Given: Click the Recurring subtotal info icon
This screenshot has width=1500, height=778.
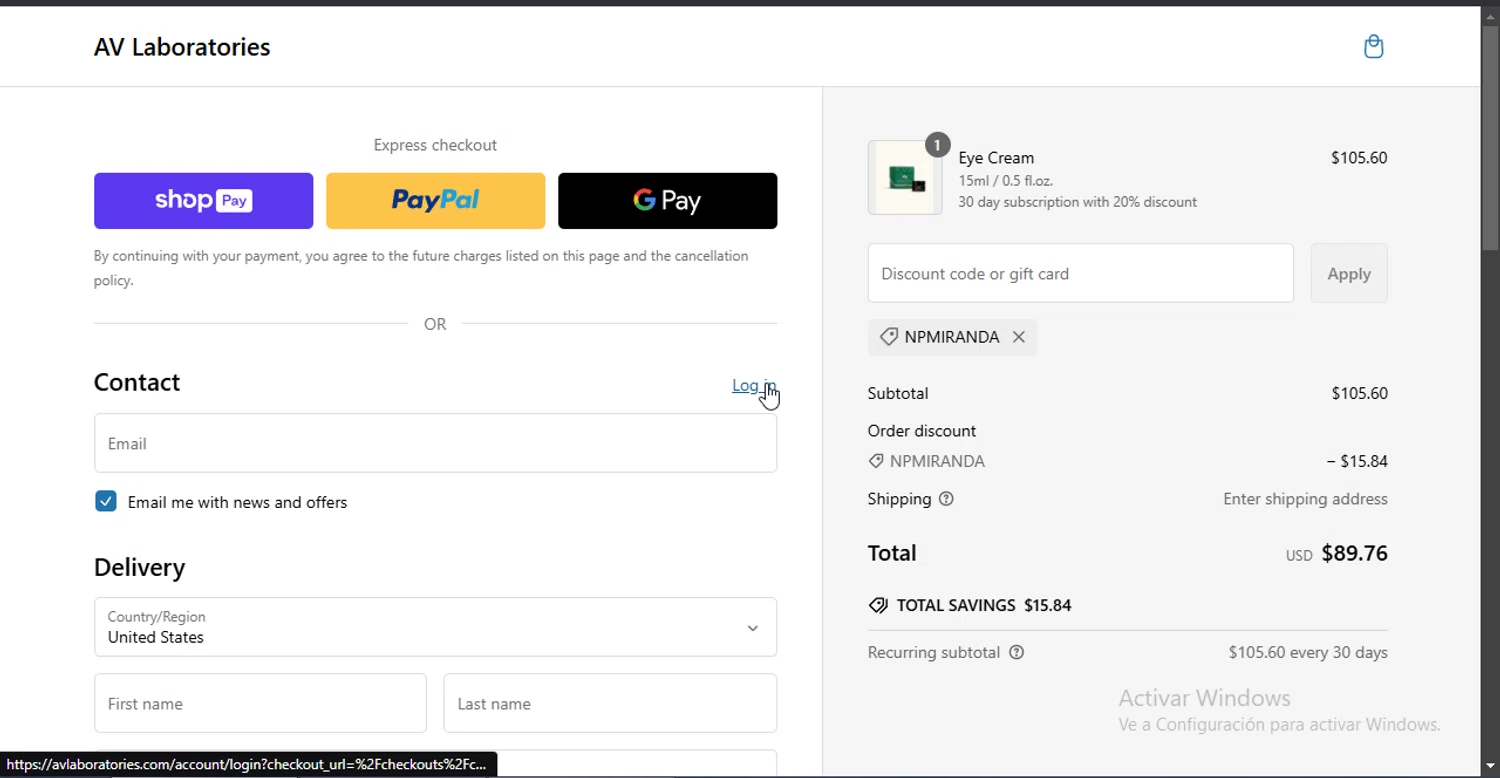Looking at the screenshot, I should (x=1017, y=652).
